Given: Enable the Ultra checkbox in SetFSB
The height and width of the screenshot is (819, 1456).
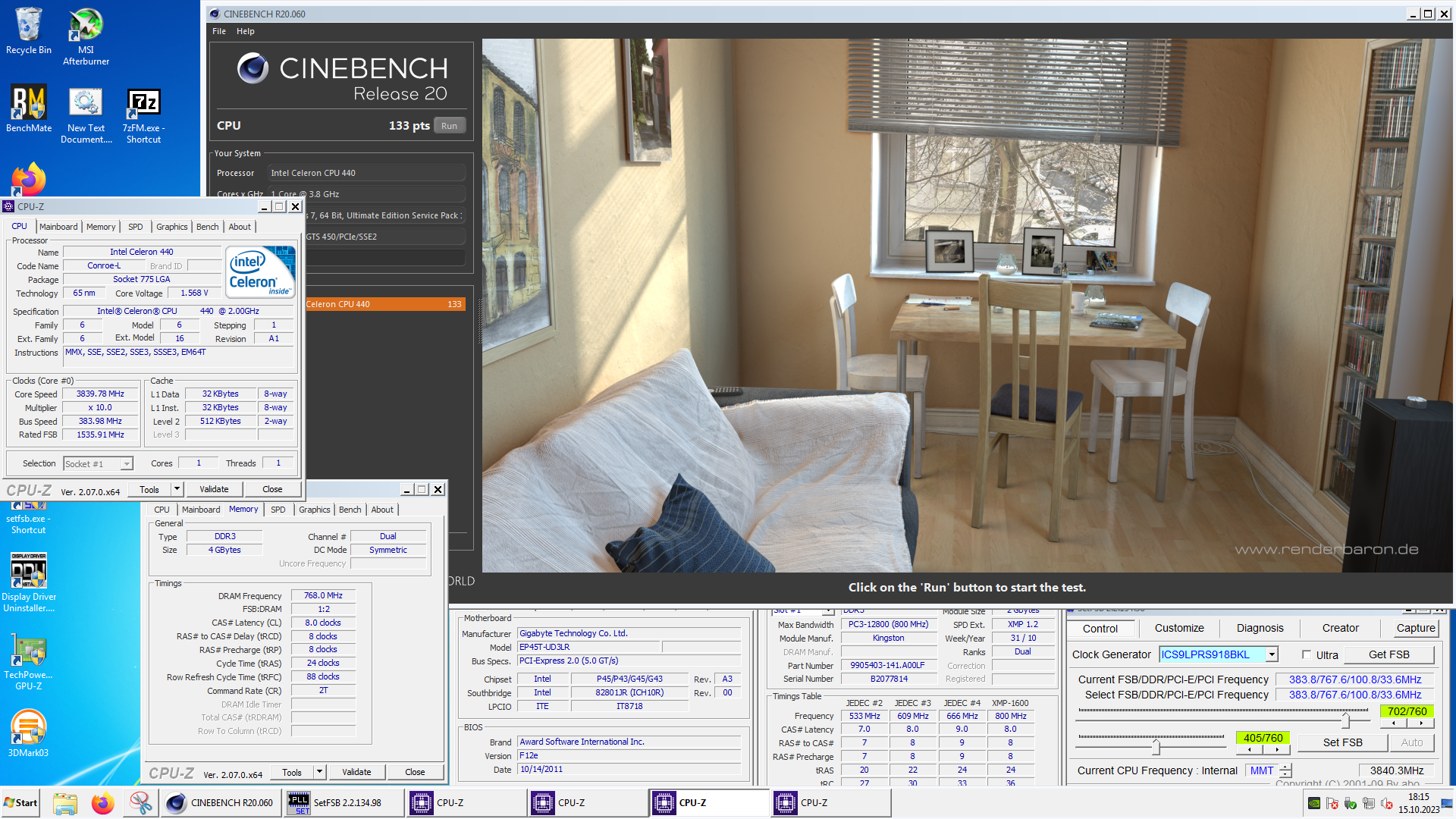Looking at the screenshot, I should [x=1307, y=654].
